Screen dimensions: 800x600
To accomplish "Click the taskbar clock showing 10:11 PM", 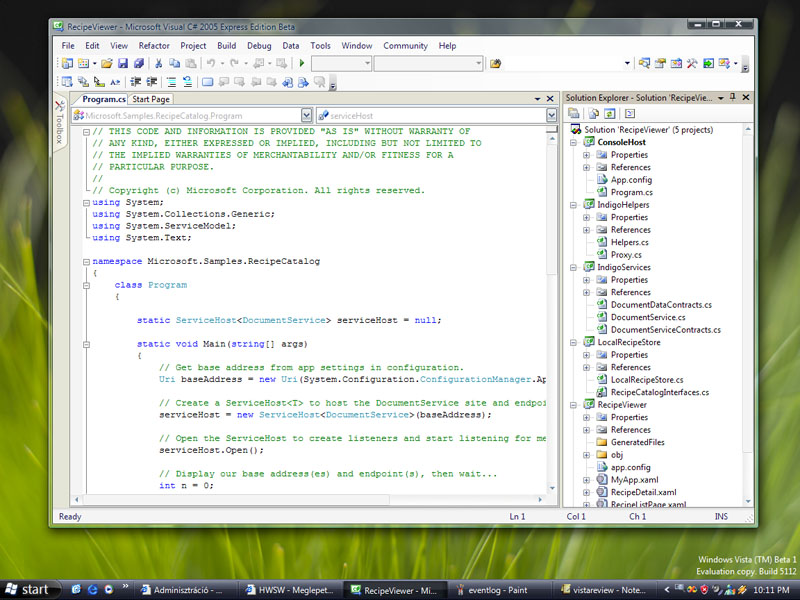I will [771, 590].
